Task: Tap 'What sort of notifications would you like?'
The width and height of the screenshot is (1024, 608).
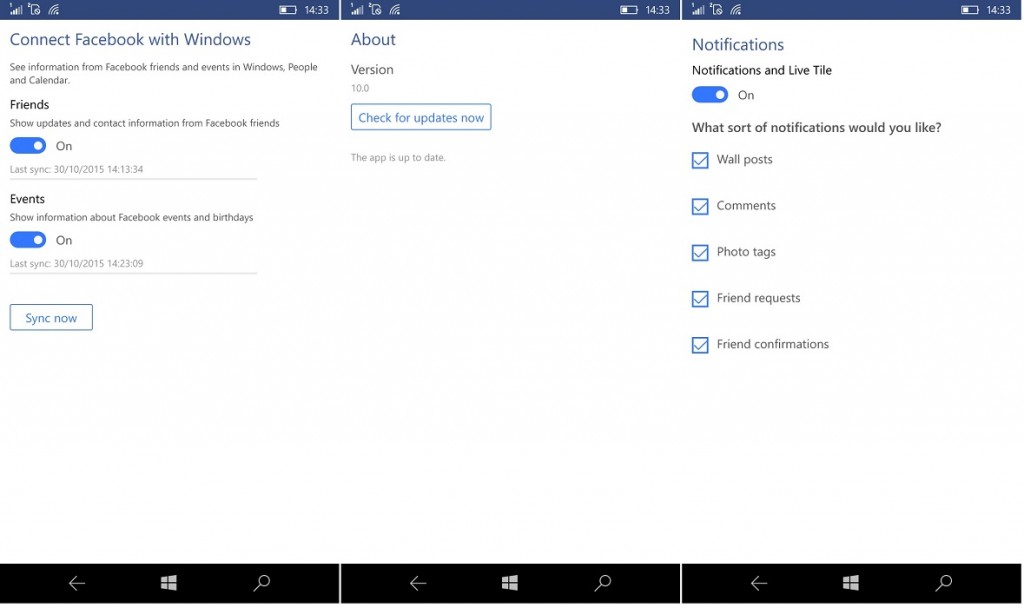Action: (816, 127)
